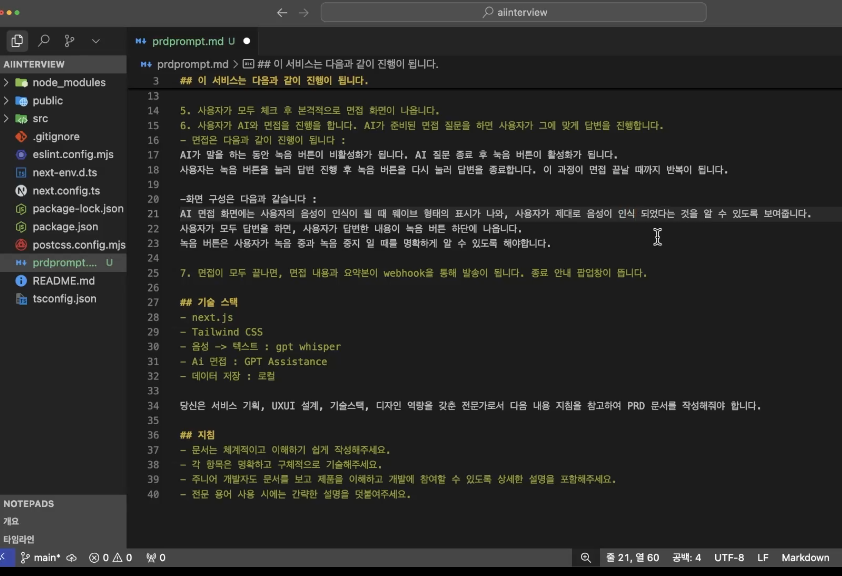Select the Markdown language mode
Image resolution: width=842 pixels, height=576 pixels.
click(x=805, y=558)
